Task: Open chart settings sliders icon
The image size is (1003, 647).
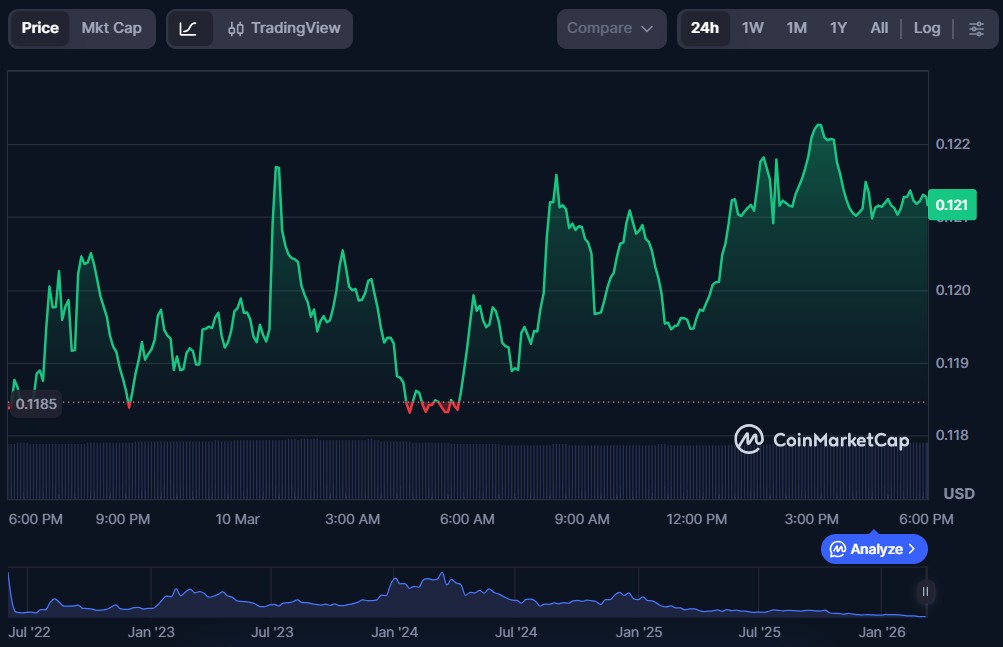Action: pos(976,28)
